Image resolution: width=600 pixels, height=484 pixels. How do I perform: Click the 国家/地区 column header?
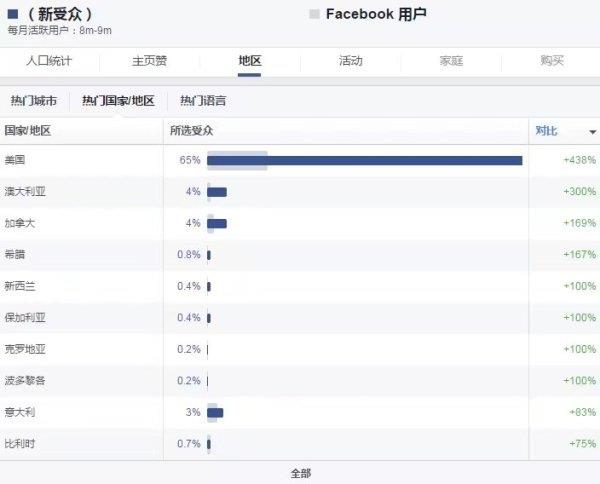click(x=28, y=131)
